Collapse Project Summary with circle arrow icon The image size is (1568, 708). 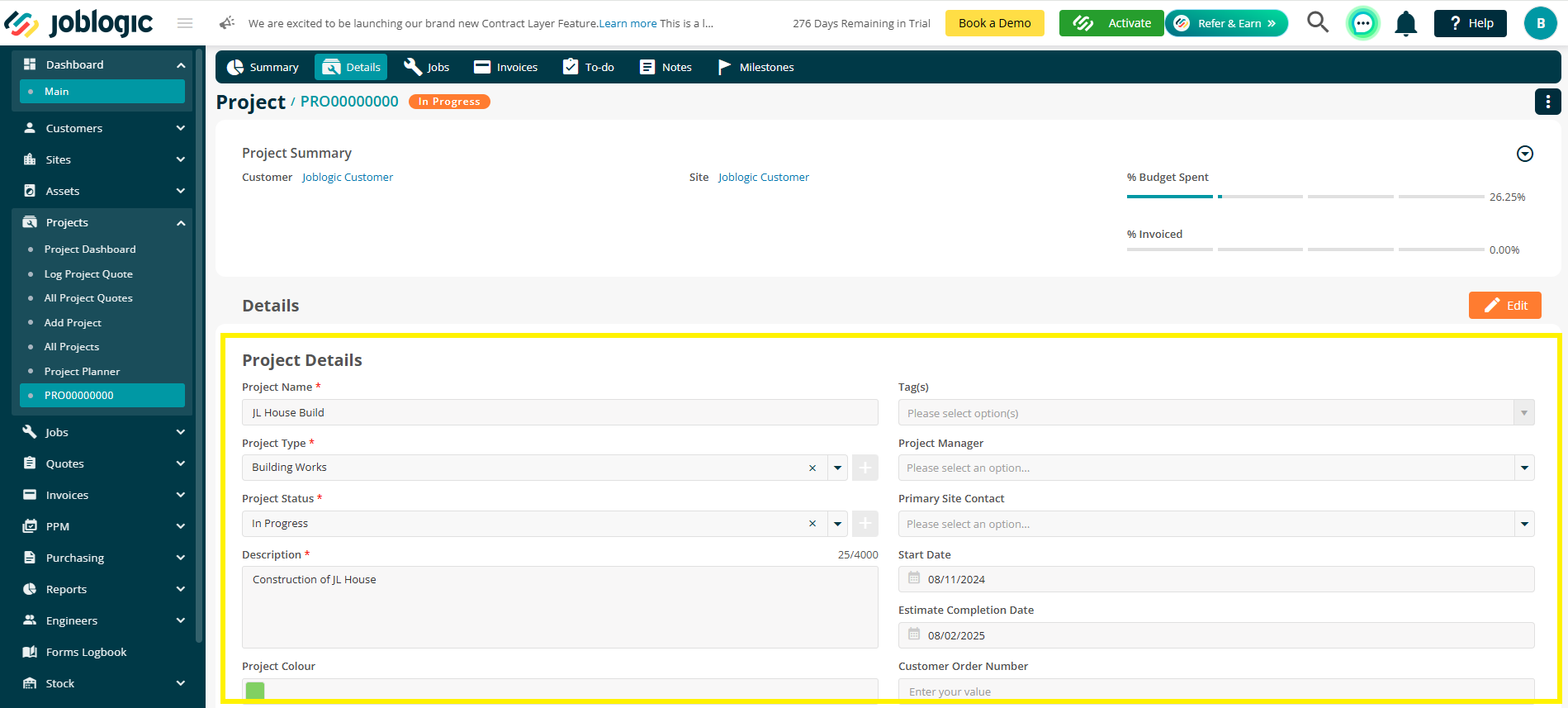1525,154
